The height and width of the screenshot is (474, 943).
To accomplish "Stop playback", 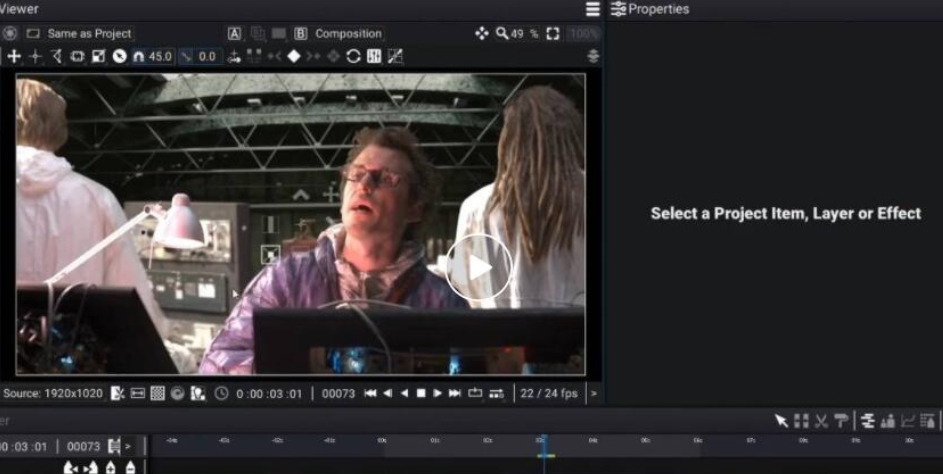I will tap(421, 393).
